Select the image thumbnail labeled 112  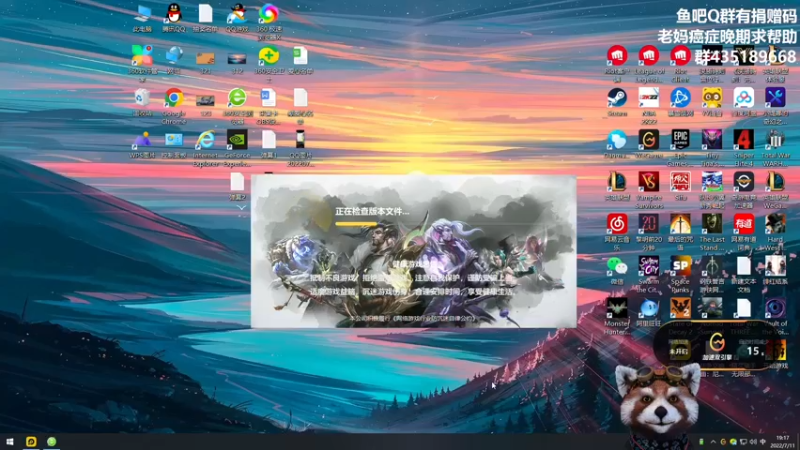237,61
